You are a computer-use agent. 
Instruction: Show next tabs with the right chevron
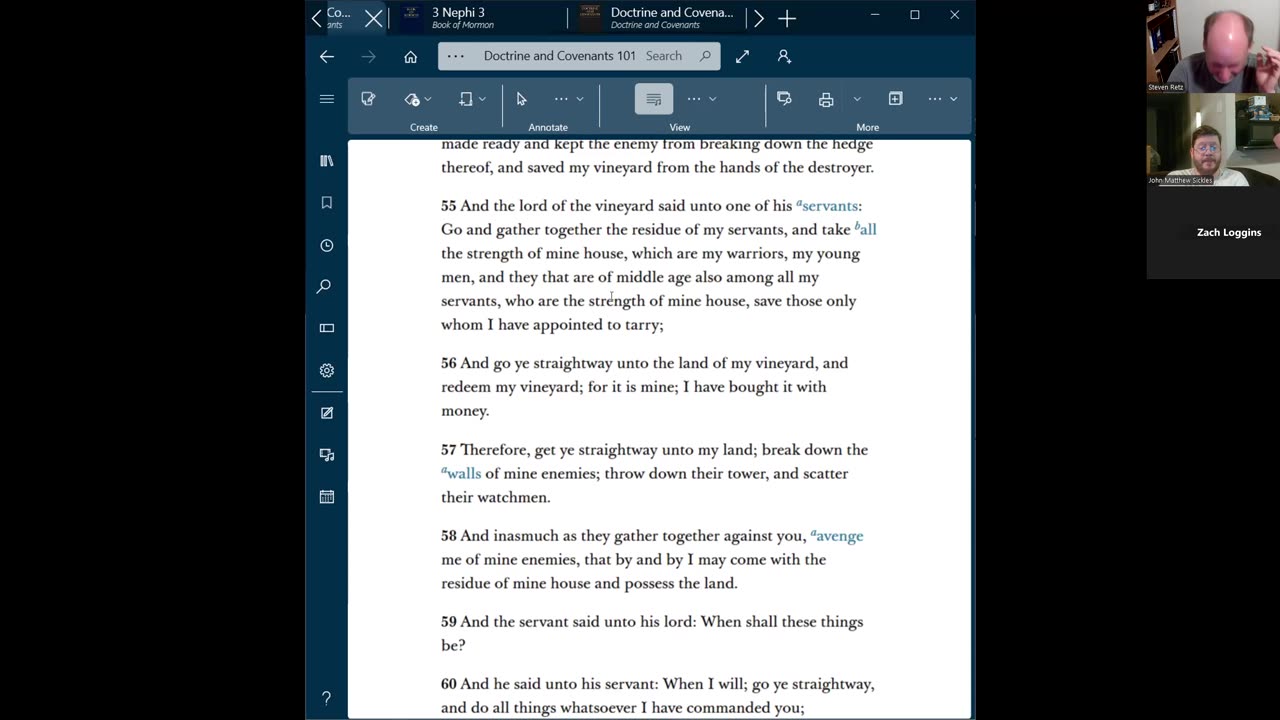pyautogui.click(x=758, y=18)
